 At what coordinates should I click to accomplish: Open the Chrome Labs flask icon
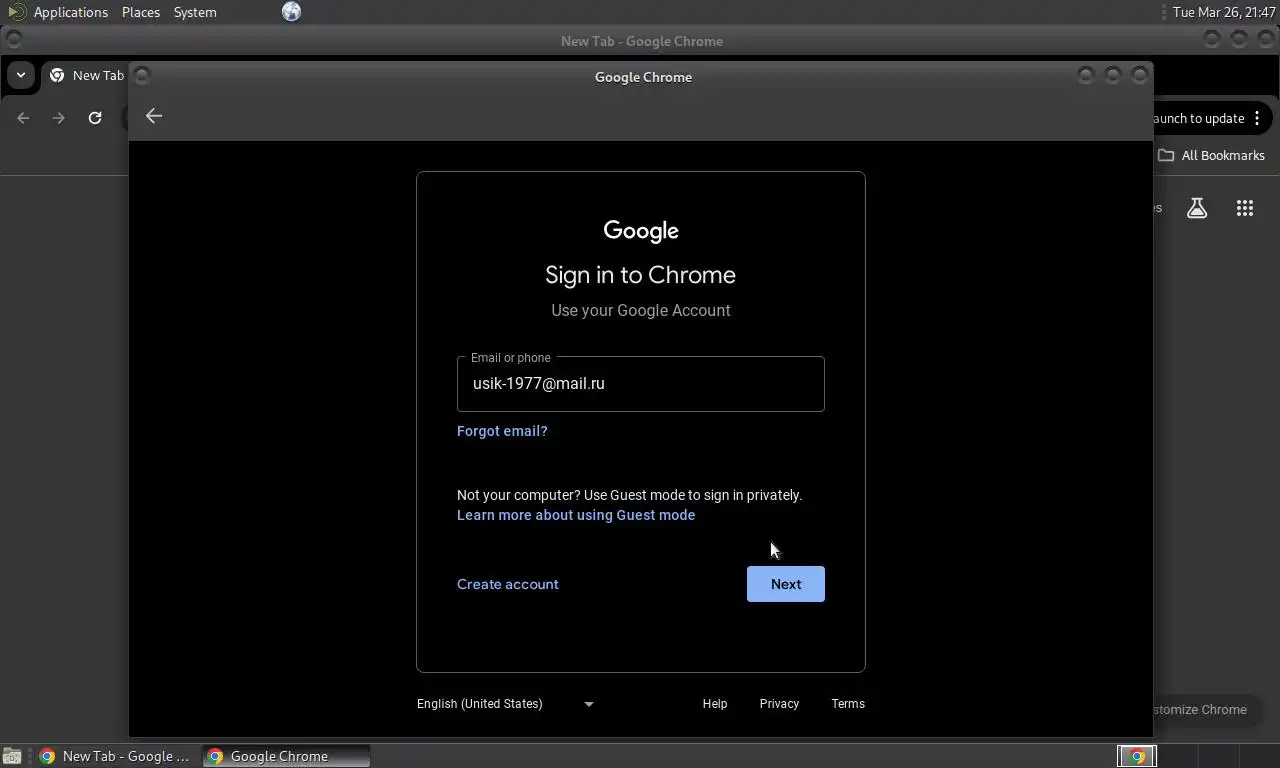(1197, 208)
